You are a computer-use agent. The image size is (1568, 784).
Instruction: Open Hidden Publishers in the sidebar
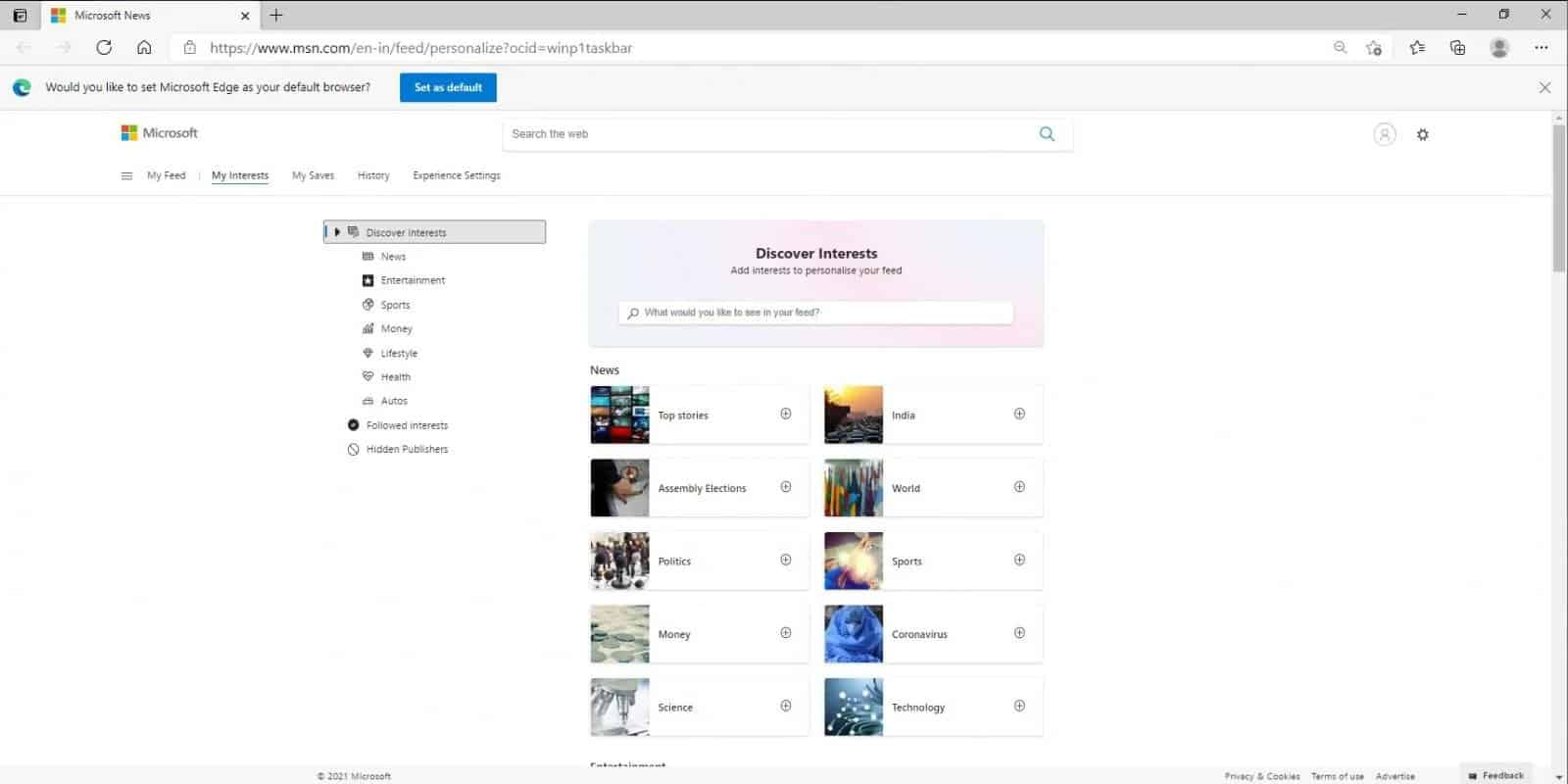407,449
